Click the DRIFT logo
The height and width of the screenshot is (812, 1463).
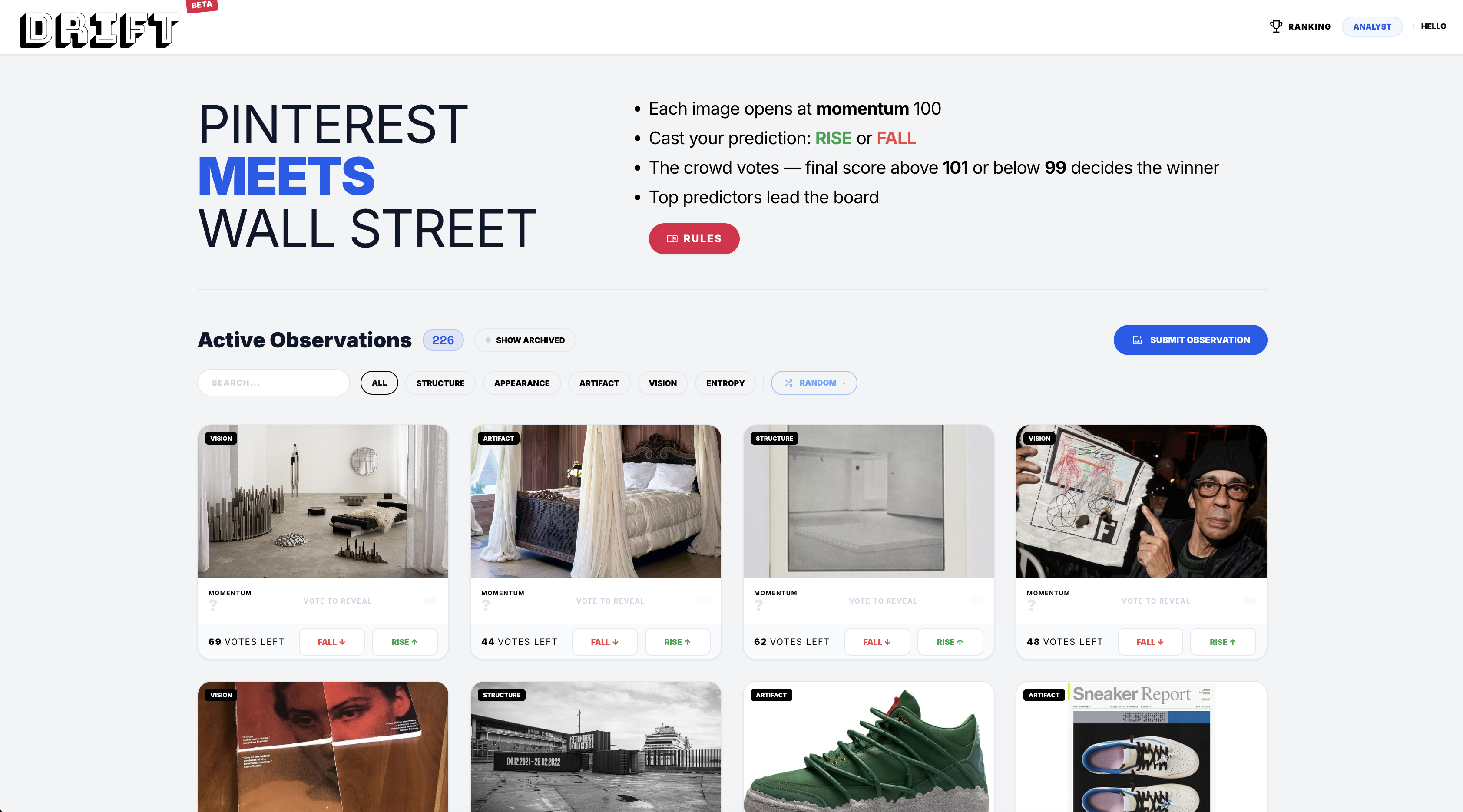click(x=99, y=30)
